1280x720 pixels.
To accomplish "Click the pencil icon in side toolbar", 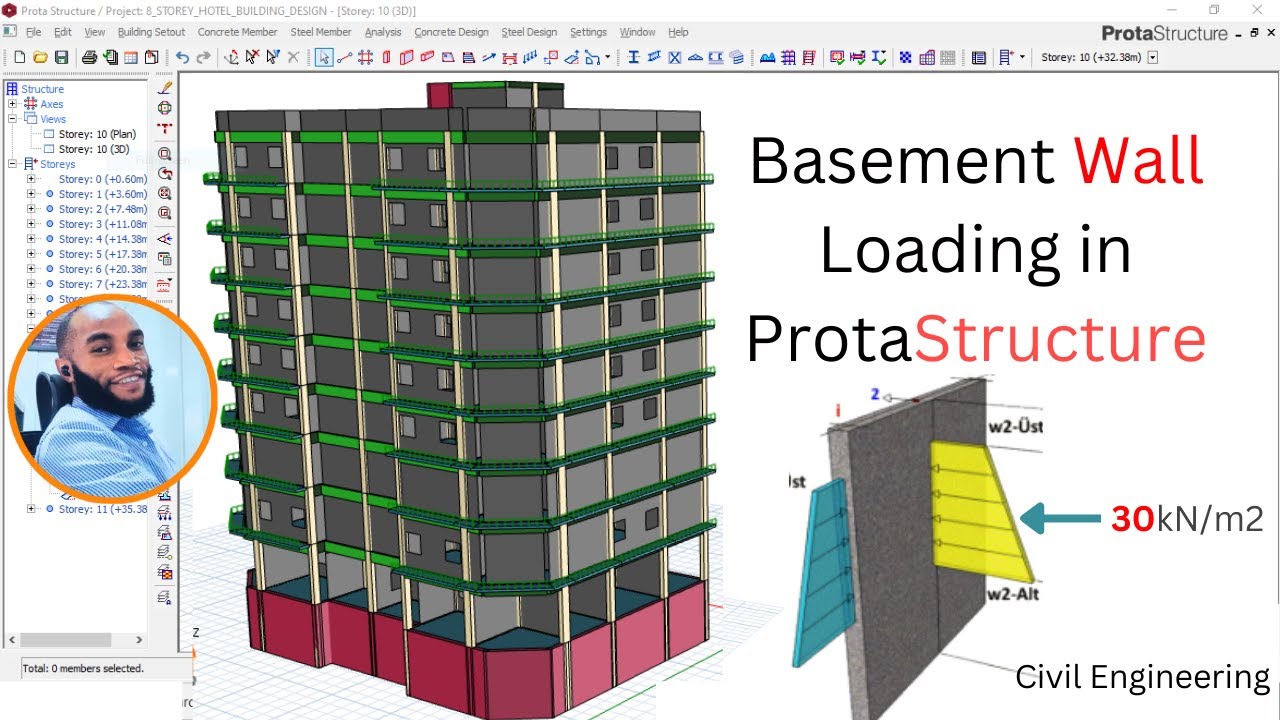I will 166,88.
